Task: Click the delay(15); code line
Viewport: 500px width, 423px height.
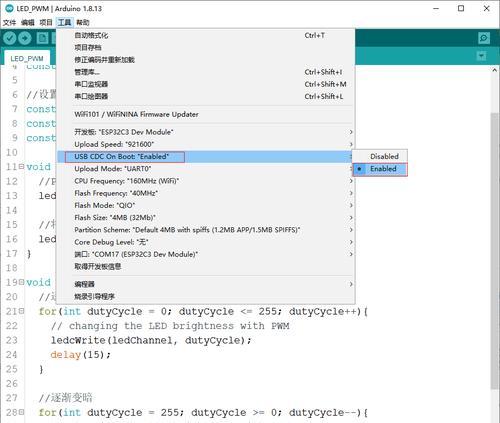Action: click(x=80, y=355)
